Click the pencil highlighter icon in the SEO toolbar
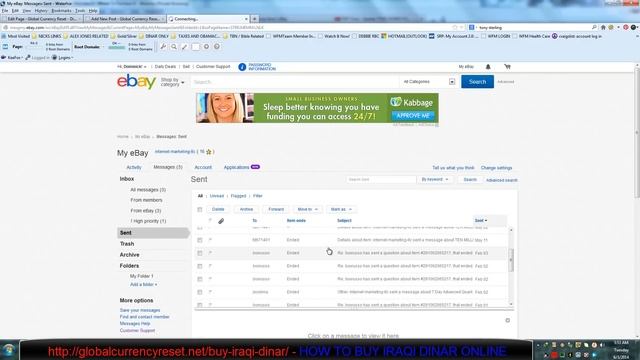Viewport: 640px width, 360px height. point(184,47)
